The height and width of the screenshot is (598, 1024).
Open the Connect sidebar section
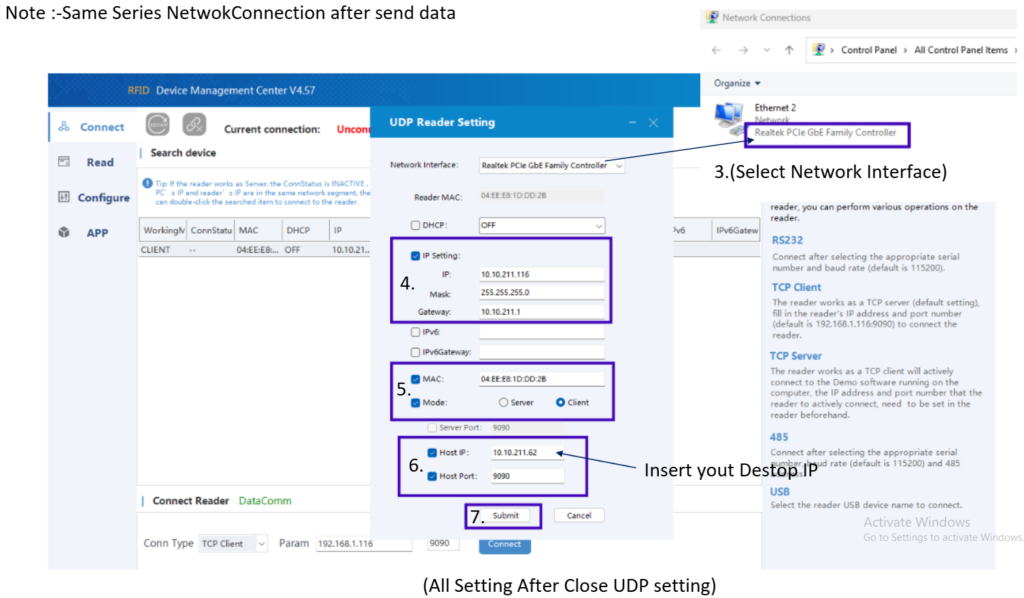pos(91,127)
